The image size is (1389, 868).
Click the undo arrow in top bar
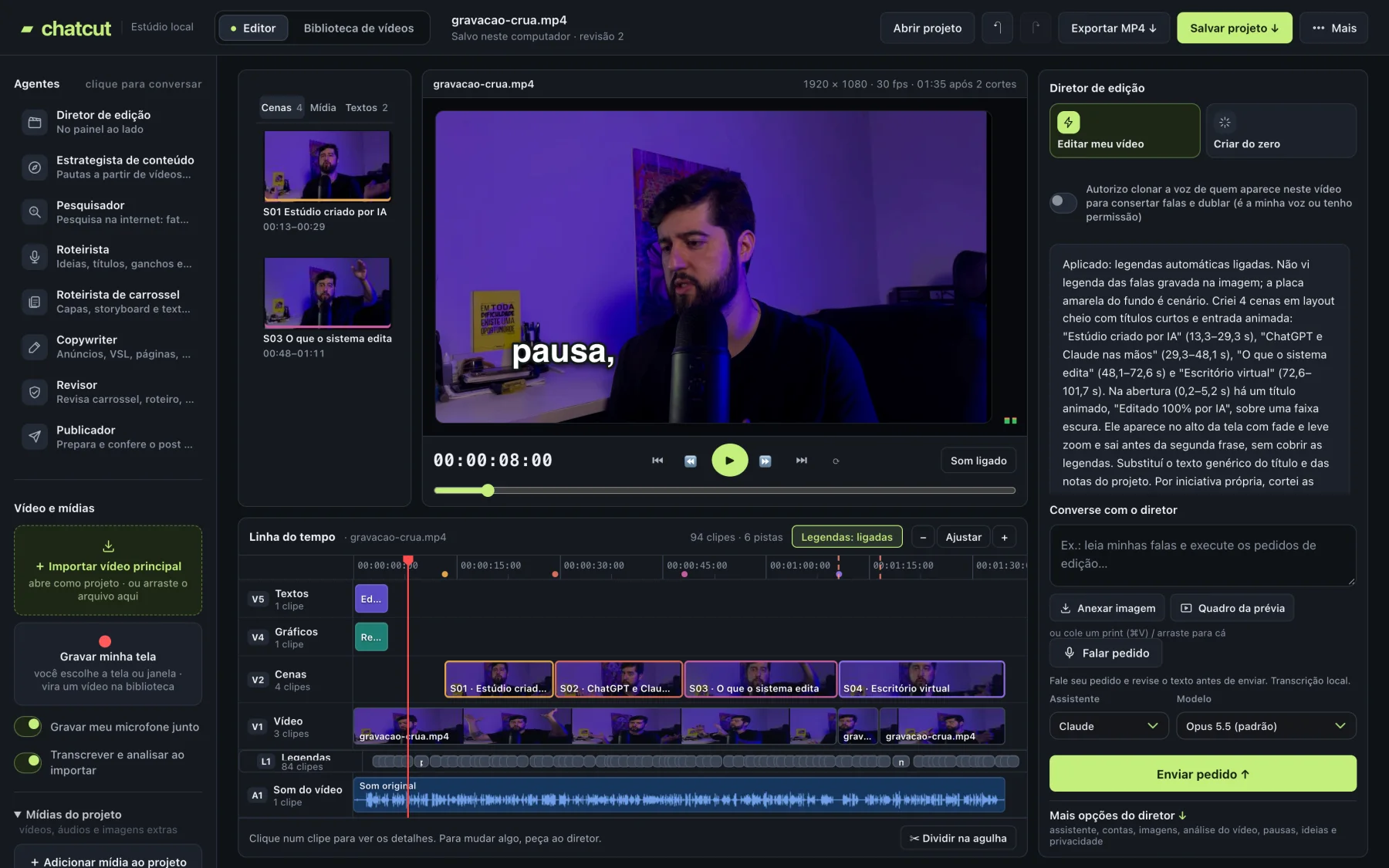997,28
